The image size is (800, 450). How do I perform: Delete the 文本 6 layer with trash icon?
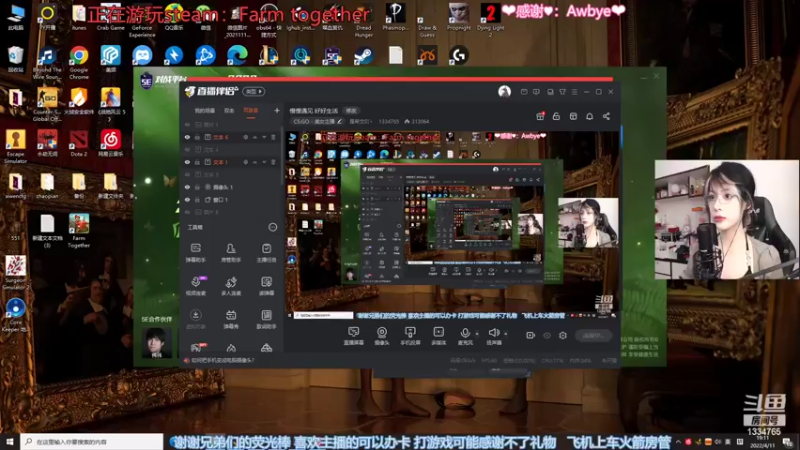point(273,137)
